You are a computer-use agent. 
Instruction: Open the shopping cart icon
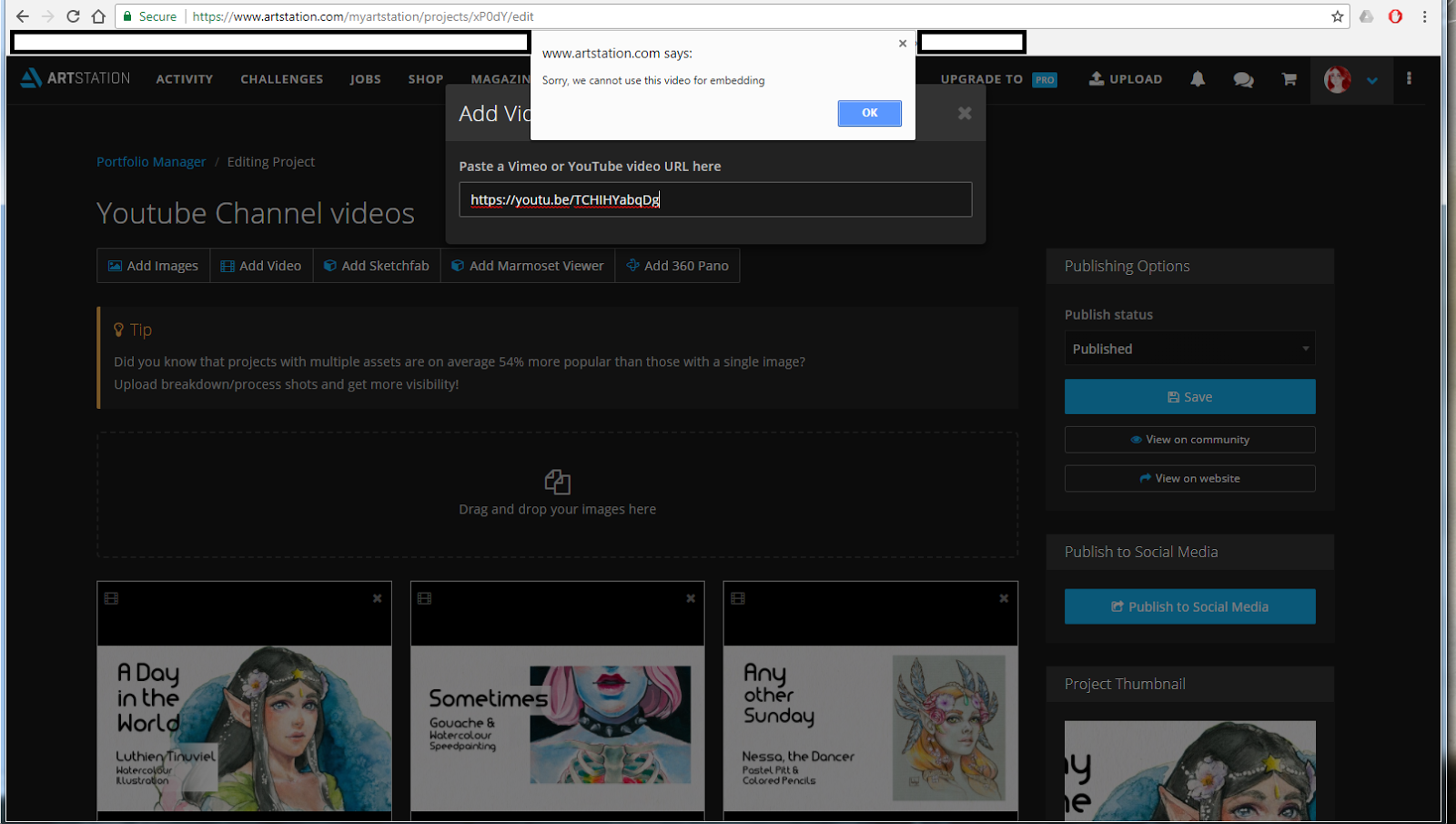click(1289, 79)
